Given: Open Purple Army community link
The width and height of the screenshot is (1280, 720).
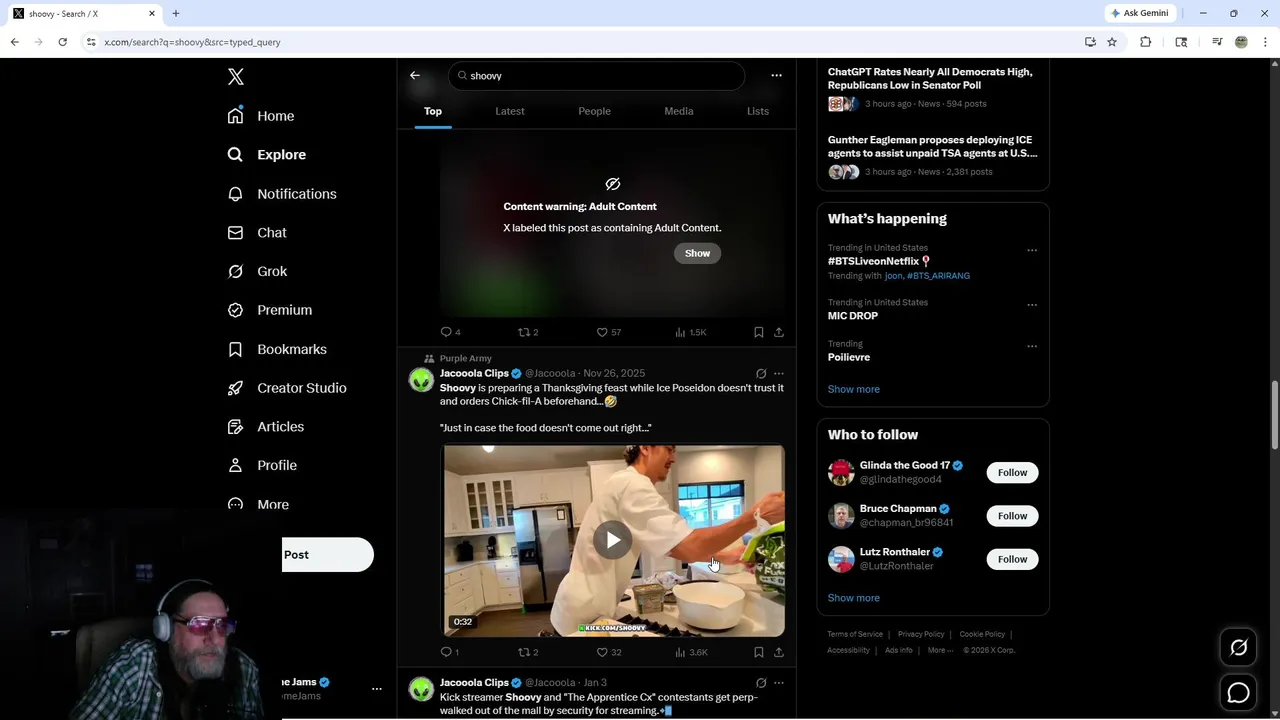Looking at the screenshot, I should pos(465,358).
